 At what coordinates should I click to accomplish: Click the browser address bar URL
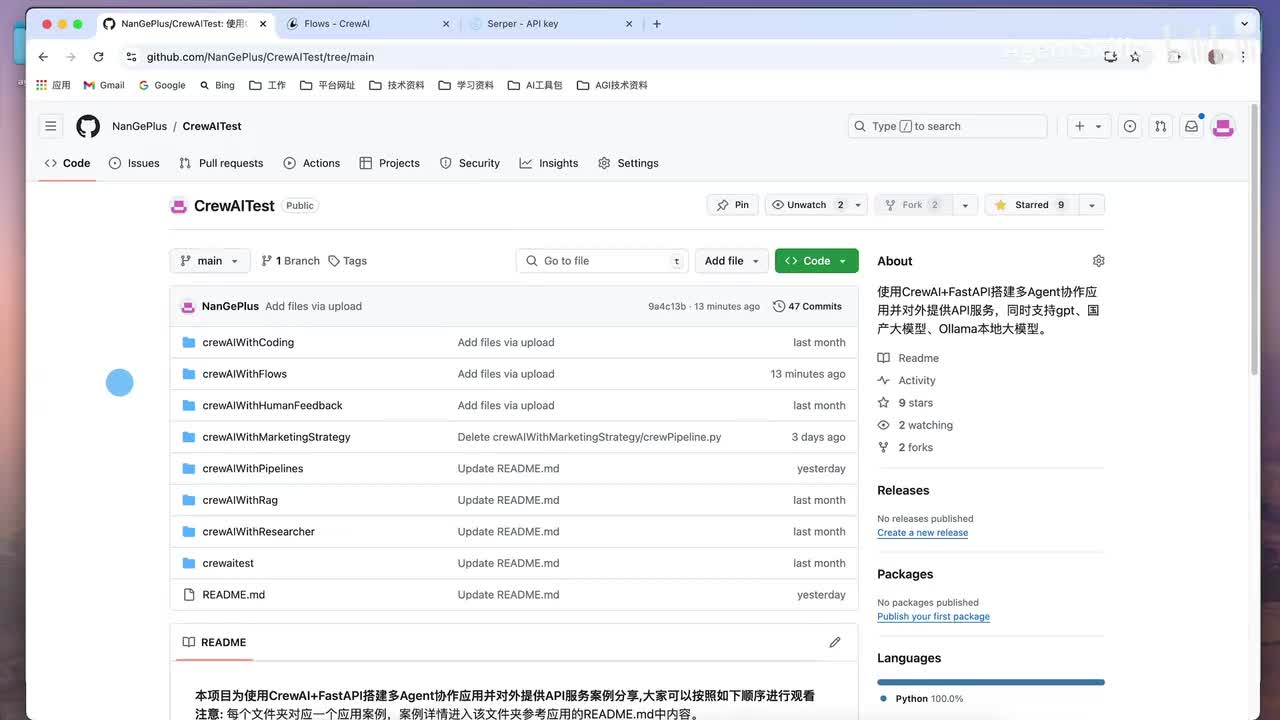tap(261, 57)
